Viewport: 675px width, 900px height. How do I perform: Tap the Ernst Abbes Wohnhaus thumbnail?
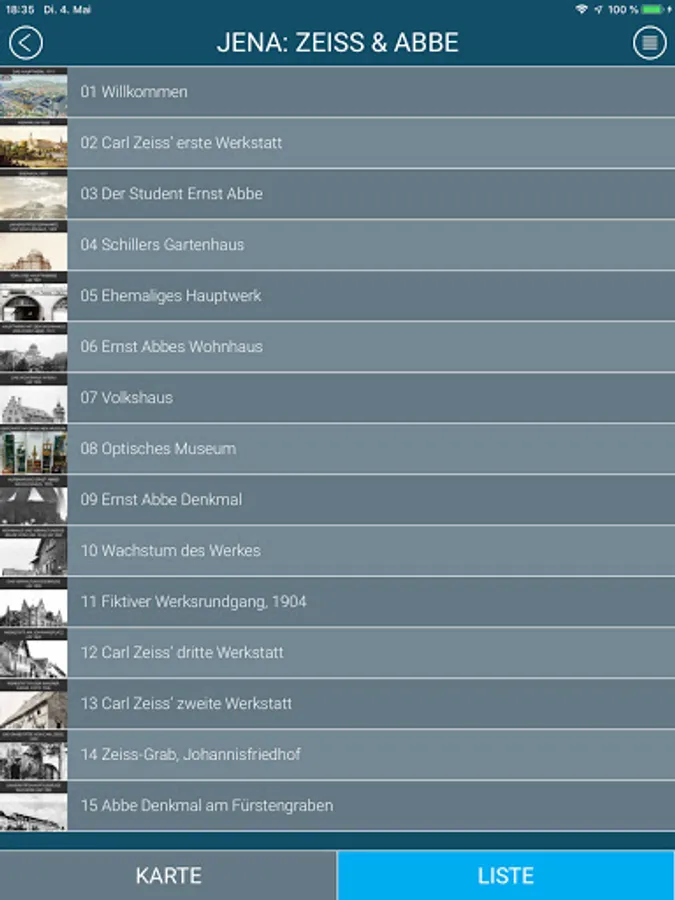pyautogui.click(x=33, y=347)
